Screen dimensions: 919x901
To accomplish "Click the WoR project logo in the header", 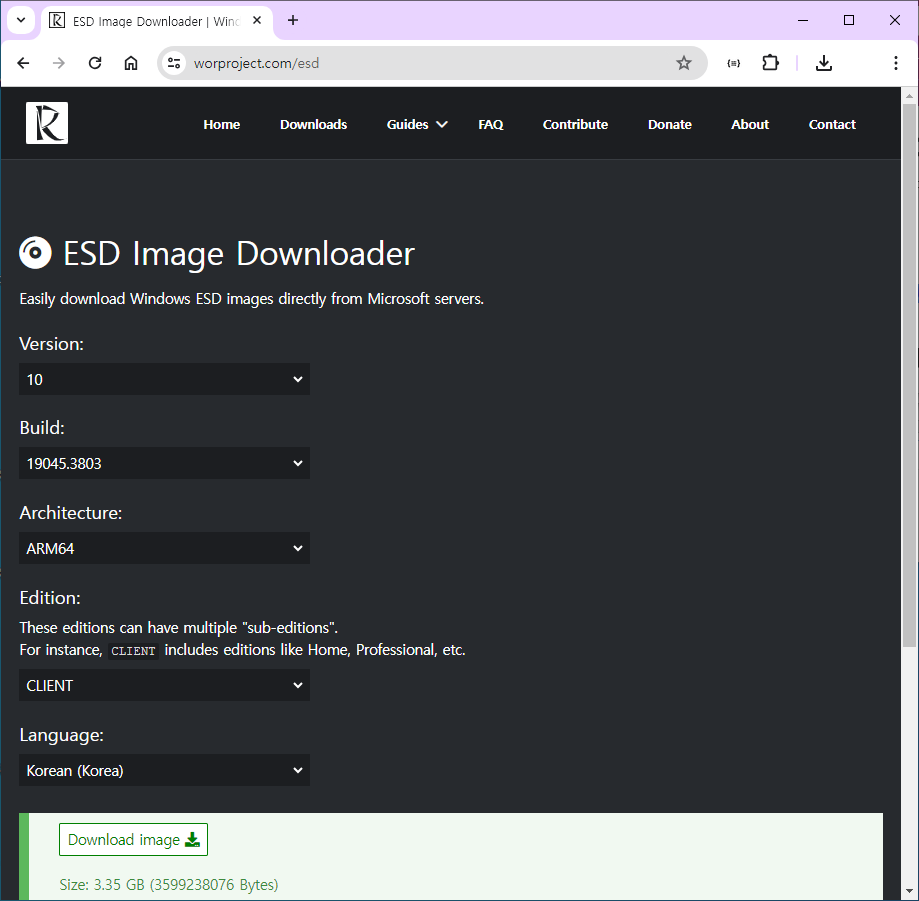I will coord(47,123).
